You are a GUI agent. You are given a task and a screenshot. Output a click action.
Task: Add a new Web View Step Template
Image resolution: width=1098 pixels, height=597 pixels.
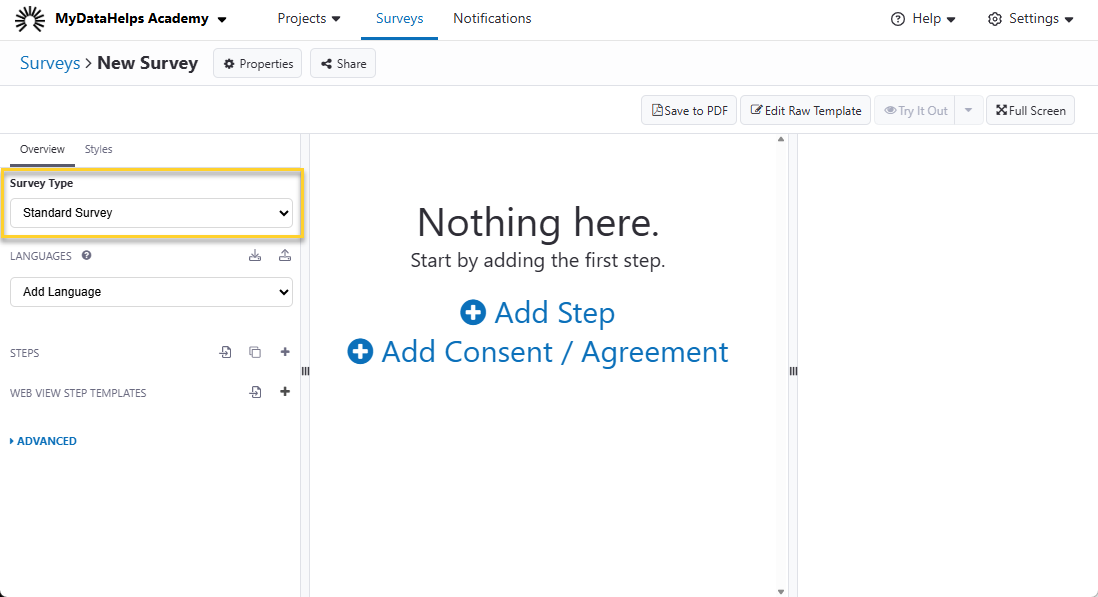click(285, 392)
